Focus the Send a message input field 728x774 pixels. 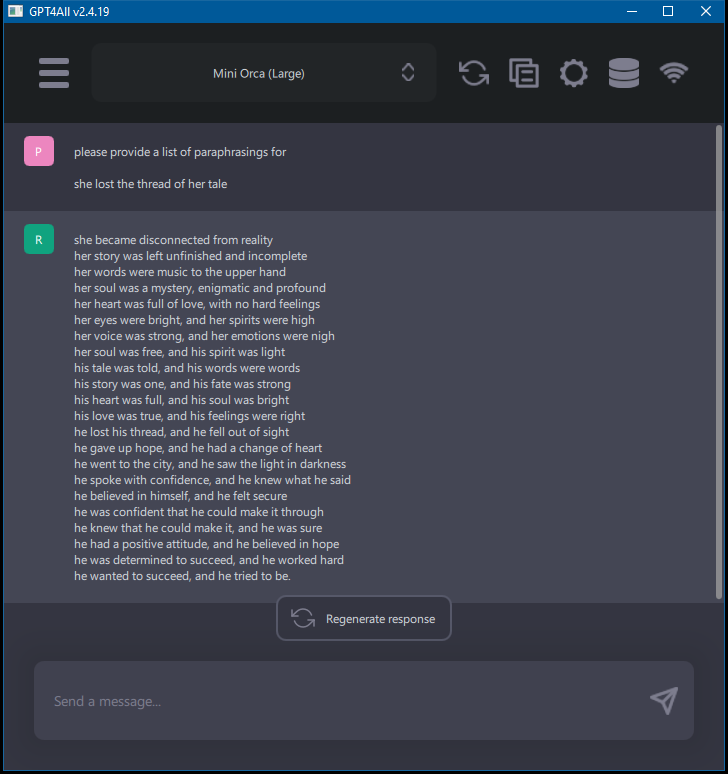point(340,701)
